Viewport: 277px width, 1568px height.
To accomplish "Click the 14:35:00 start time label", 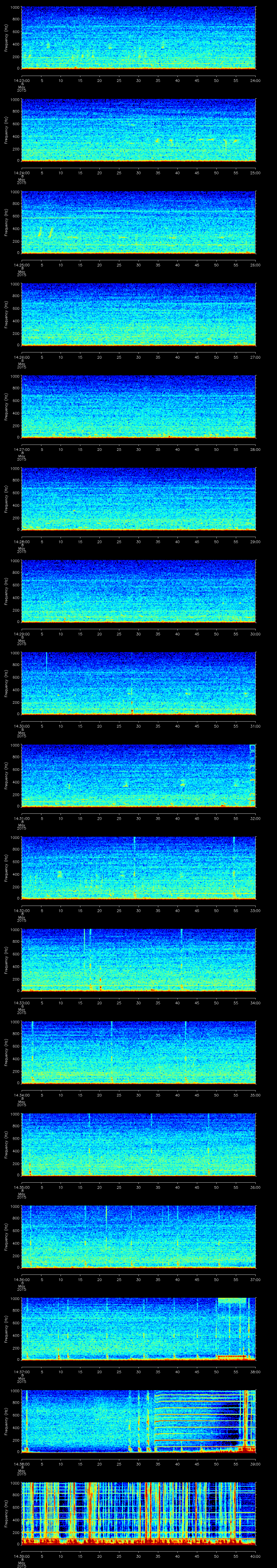I will (x=21, y=1187).
